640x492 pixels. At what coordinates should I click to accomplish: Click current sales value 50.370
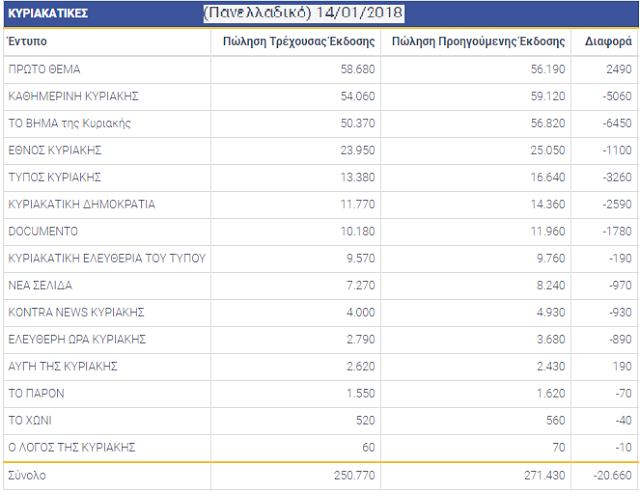click(358, 123)
